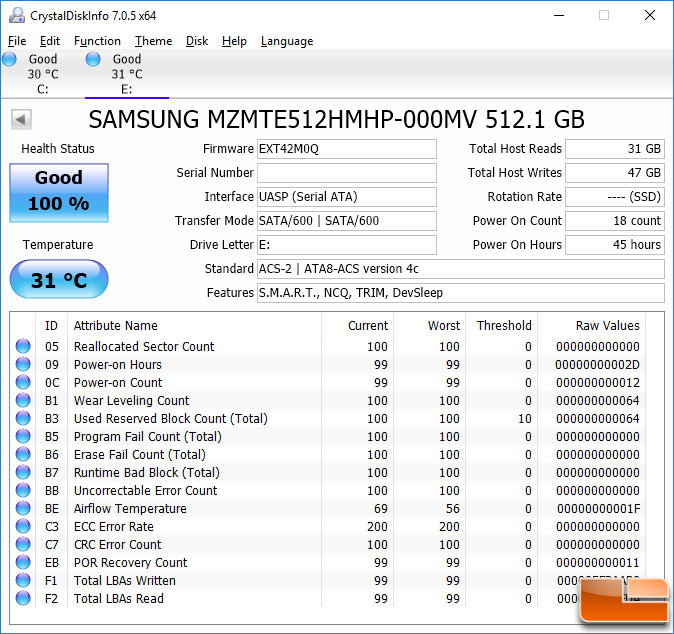Select the E: drive tab
The width and height of the screenshot is (674, 634).
click(127, 74)
